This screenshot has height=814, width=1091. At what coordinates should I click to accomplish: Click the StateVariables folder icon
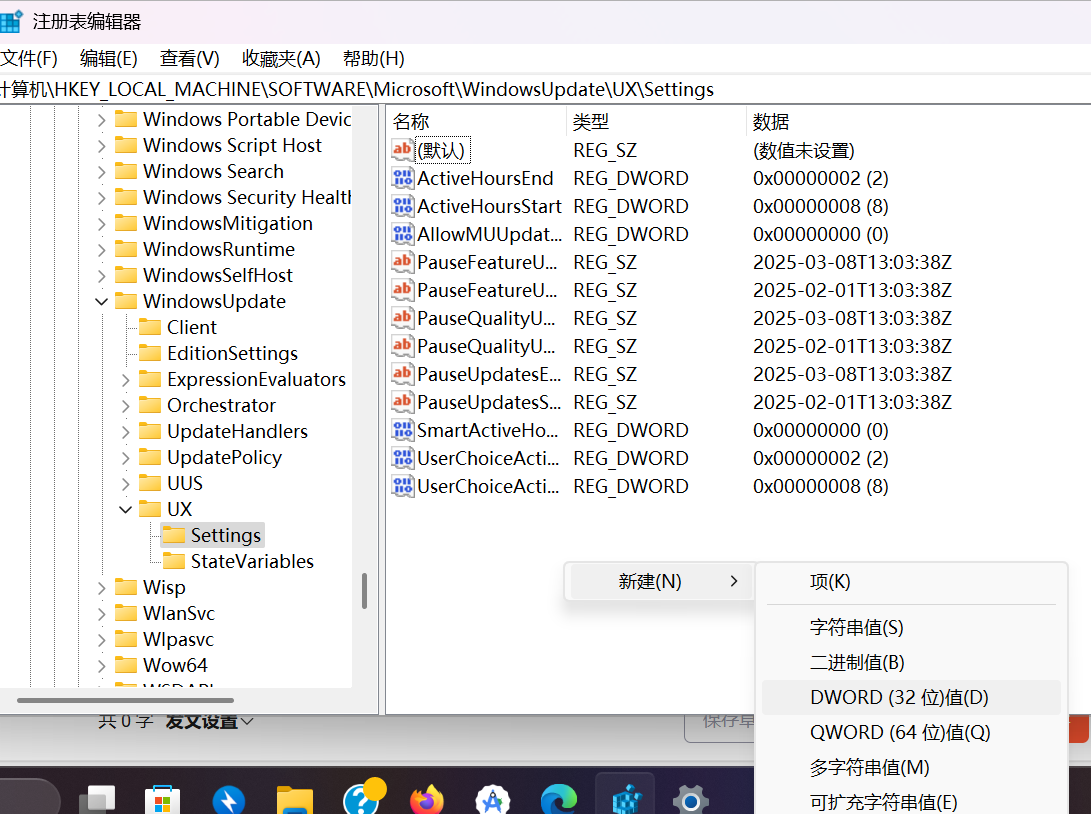pyautogui.click(x=174, y=561)
